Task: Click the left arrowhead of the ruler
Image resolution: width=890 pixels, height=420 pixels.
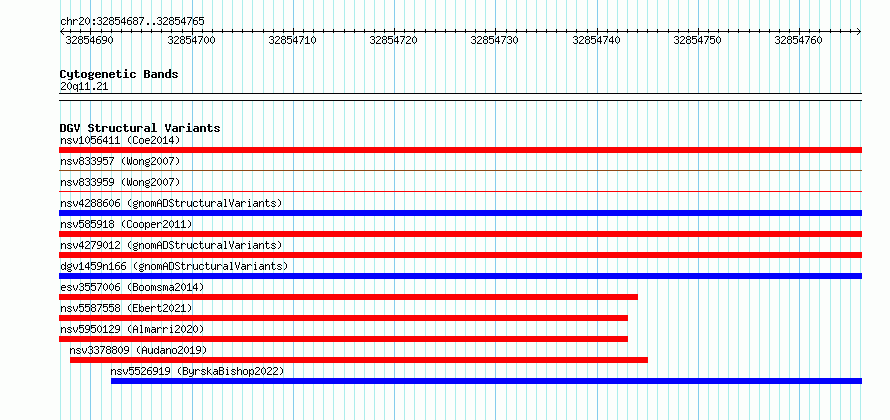Action: tap(62, 32)
